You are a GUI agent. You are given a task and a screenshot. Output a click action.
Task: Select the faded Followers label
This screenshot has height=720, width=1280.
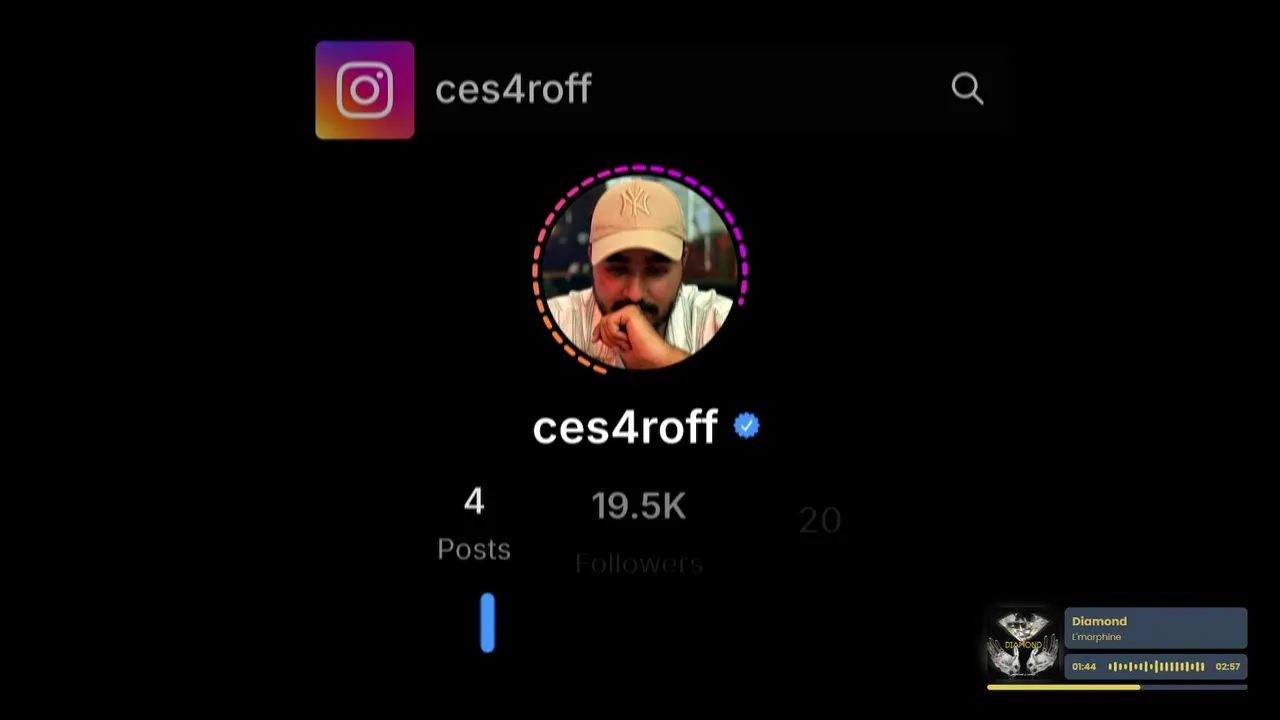tap(639, 563)
